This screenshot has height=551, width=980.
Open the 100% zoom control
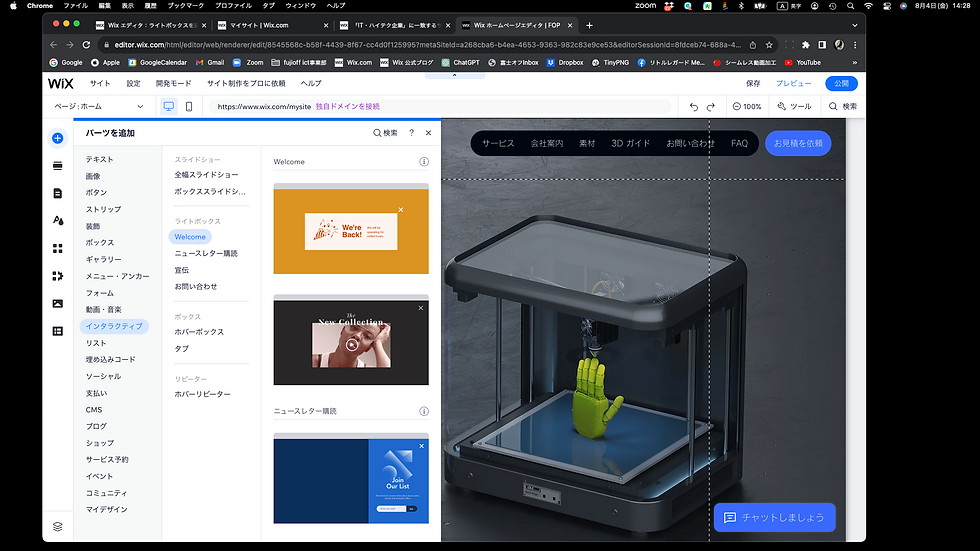click(x=747, y=107)
